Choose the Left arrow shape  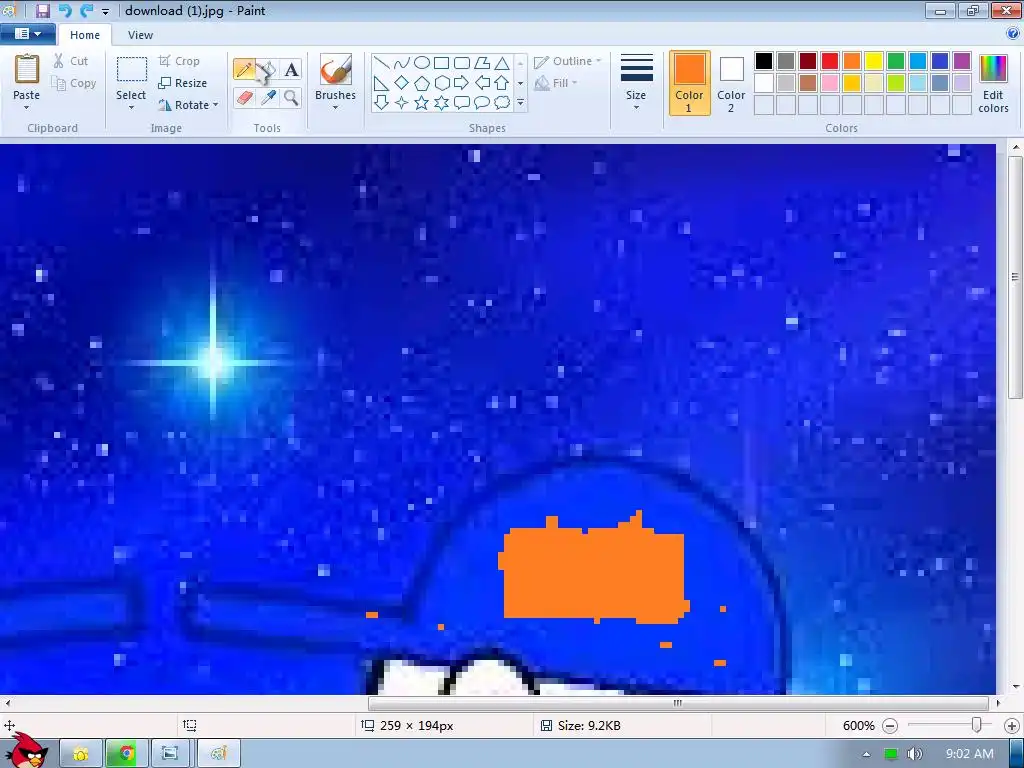tap(482, 83)
